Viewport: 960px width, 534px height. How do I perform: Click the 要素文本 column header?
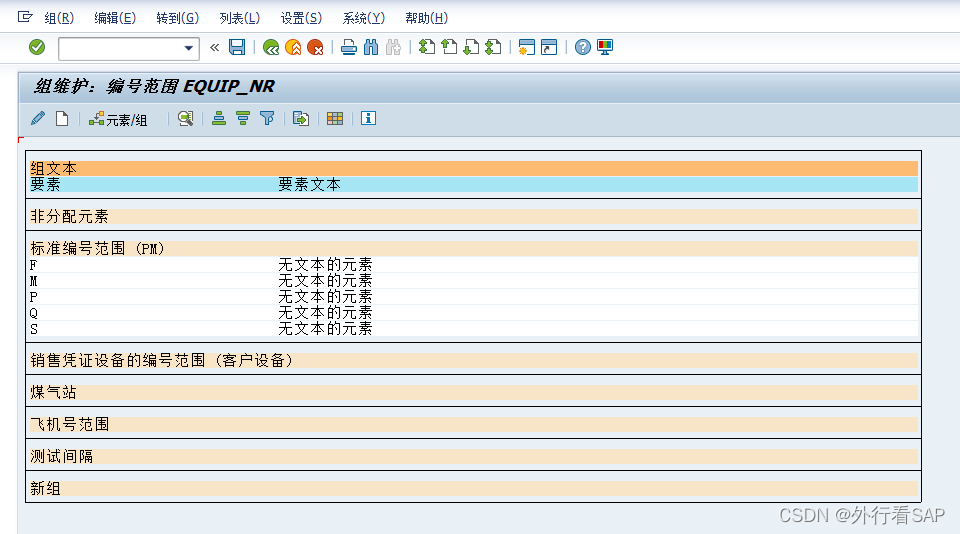pyautogui.click(x=309, y=184)
